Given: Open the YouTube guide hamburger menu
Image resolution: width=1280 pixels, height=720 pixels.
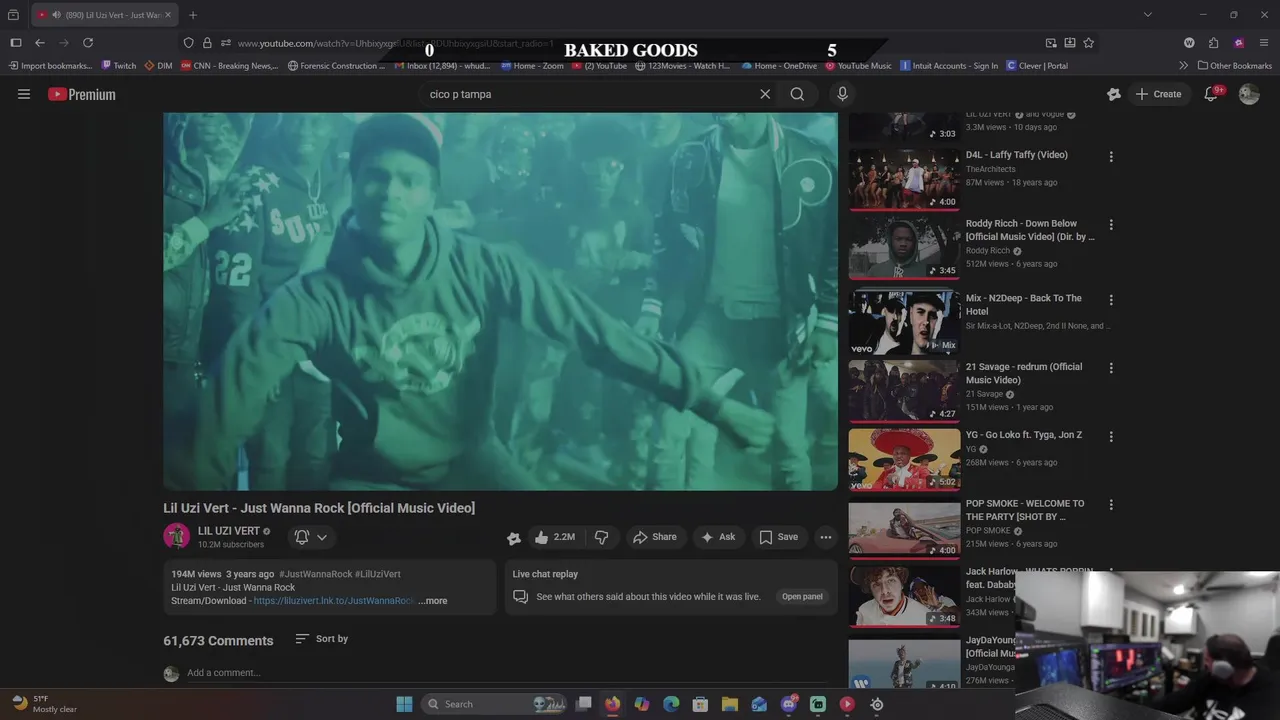Looking at the screenshot, I should [x=24, y=94].
